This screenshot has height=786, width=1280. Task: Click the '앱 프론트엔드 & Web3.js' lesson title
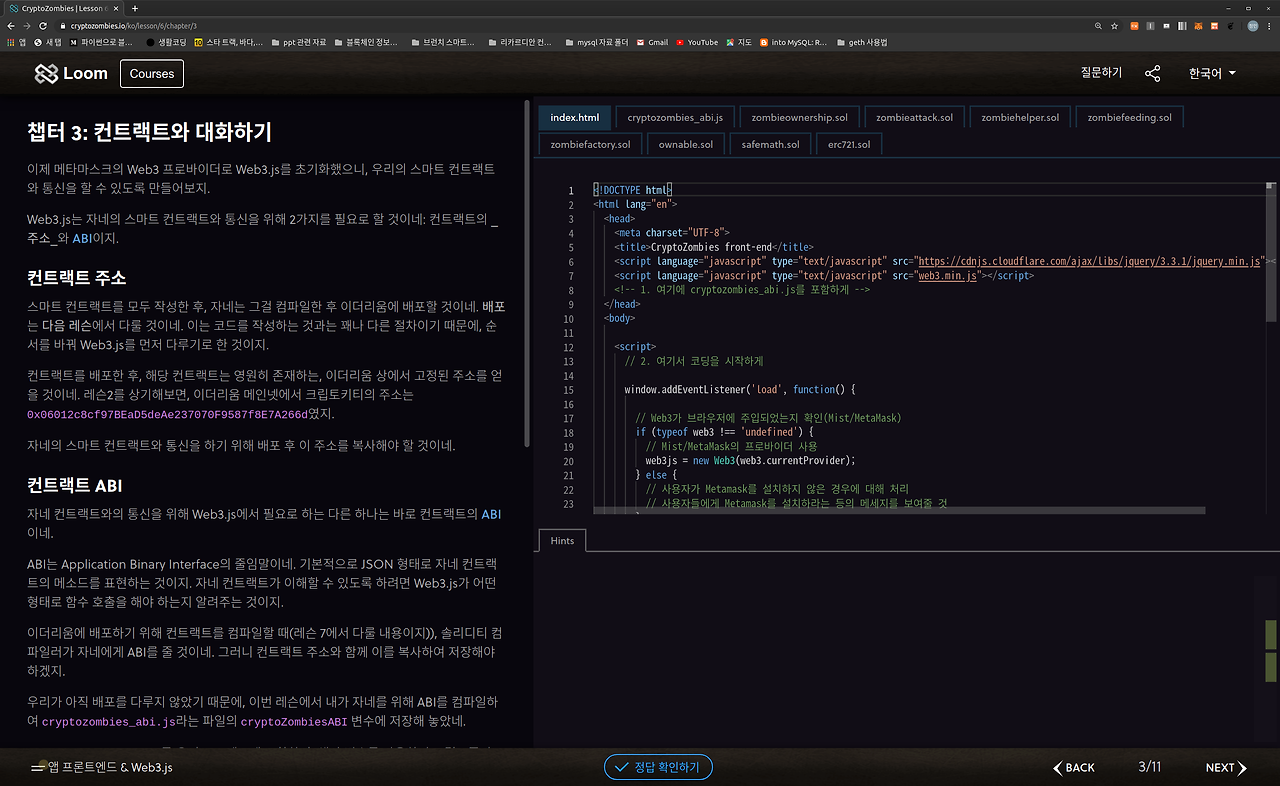(110, 768)
